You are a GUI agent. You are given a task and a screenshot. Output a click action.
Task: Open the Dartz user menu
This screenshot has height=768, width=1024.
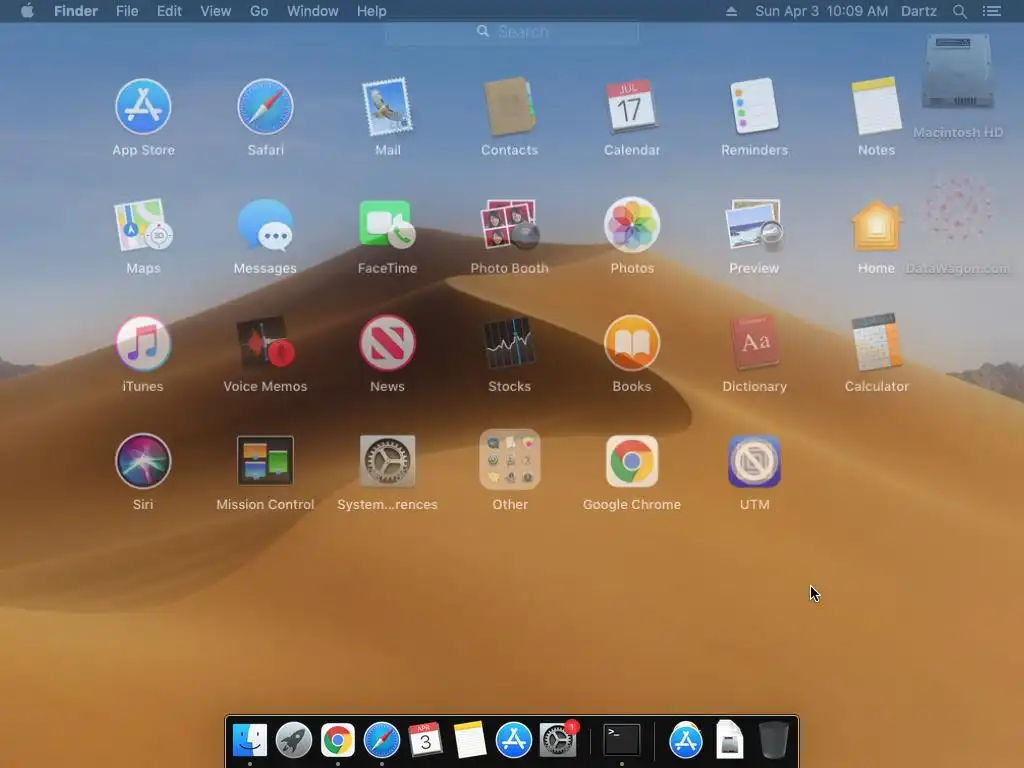coord(919,11)
